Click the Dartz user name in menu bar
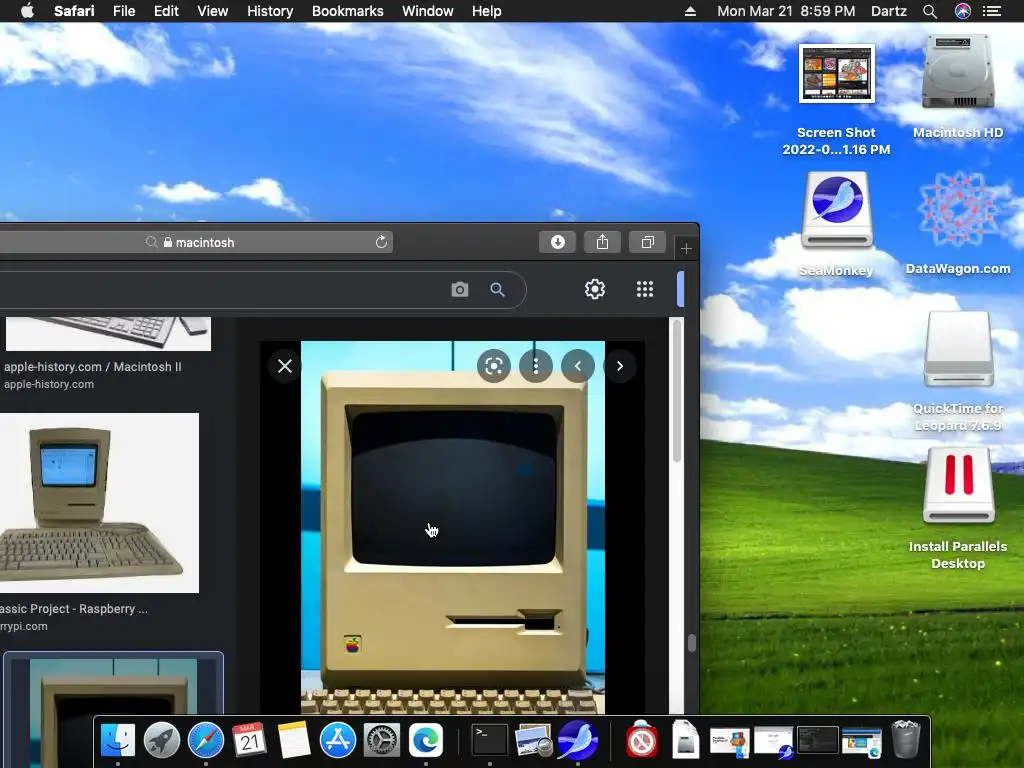The image size is (1024, 768). click(889, 11)
